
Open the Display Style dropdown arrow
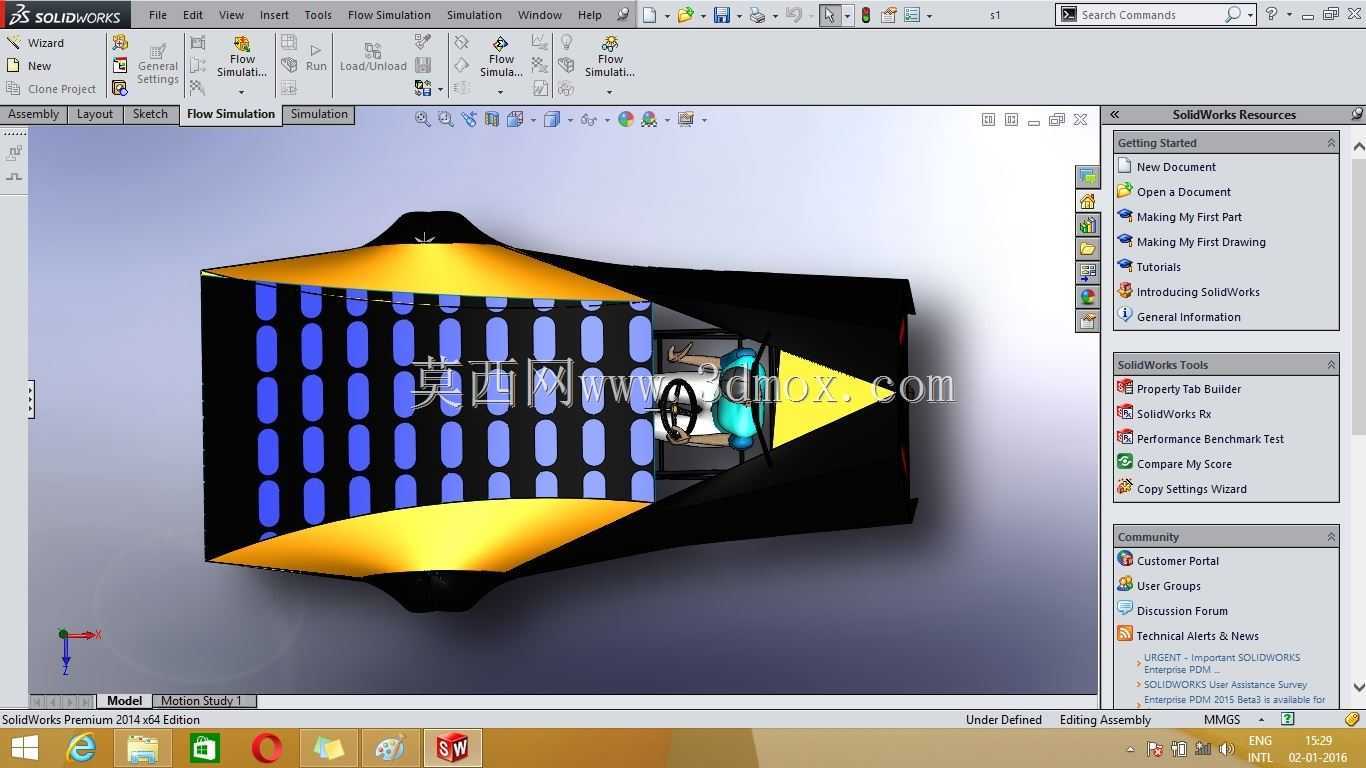(570, 120)
